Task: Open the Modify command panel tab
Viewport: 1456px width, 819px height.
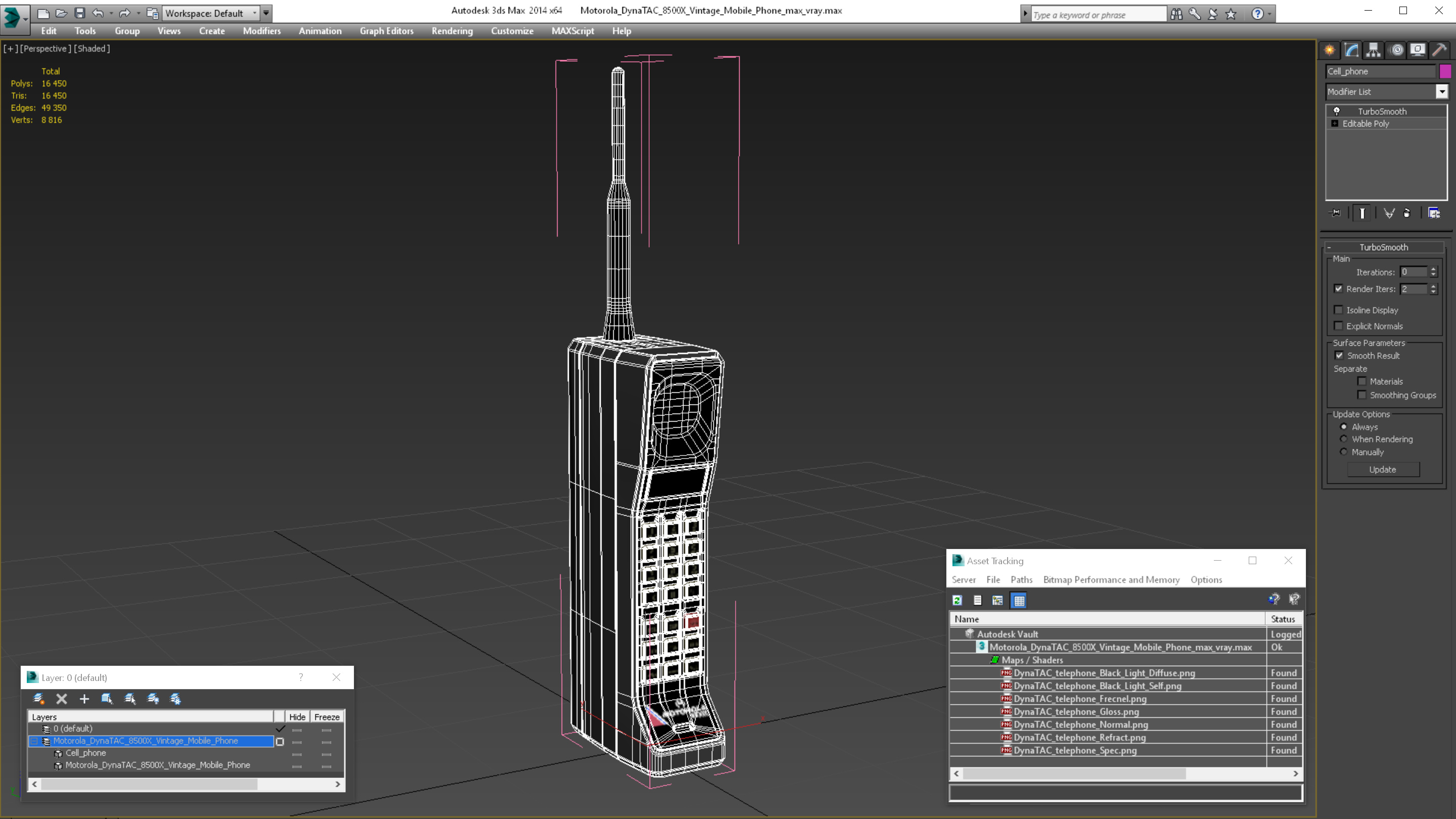Action: [x=1351, y=50]
